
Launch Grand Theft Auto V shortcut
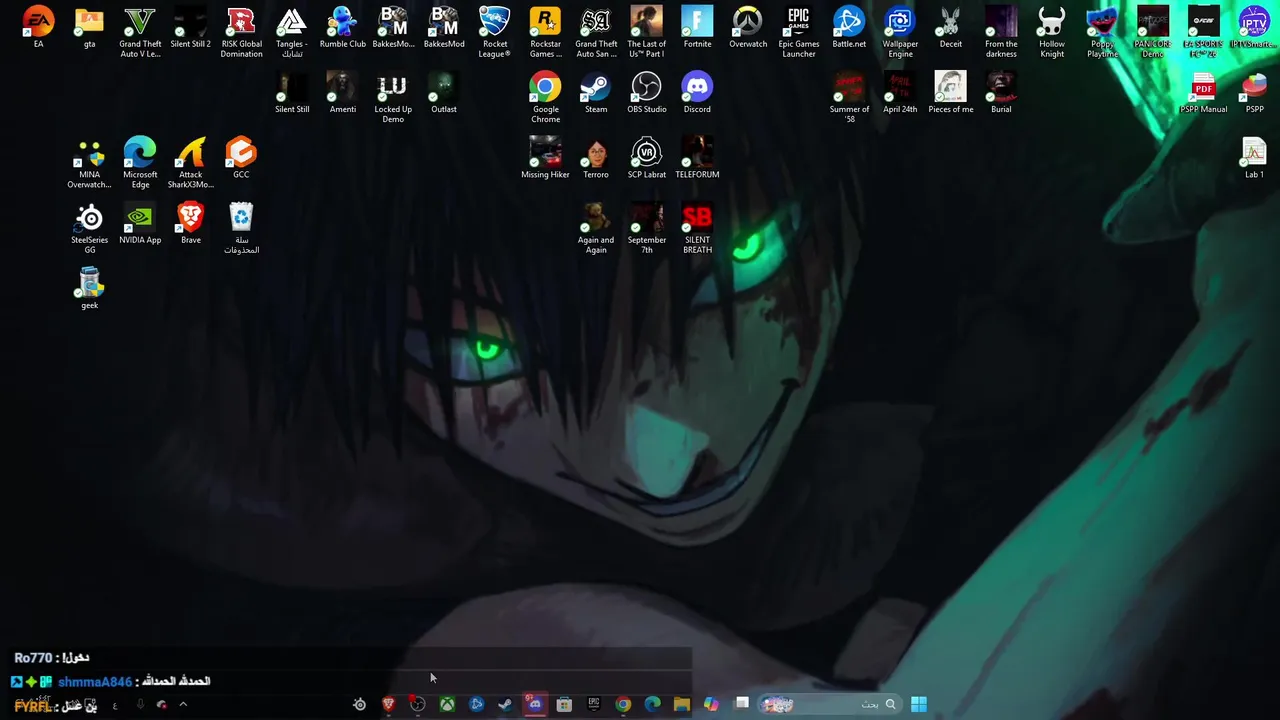coord(140,32)
